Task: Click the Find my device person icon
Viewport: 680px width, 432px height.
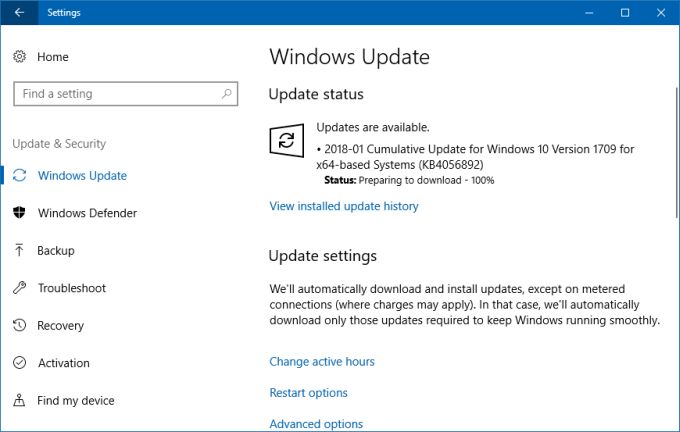Action: 19,400
